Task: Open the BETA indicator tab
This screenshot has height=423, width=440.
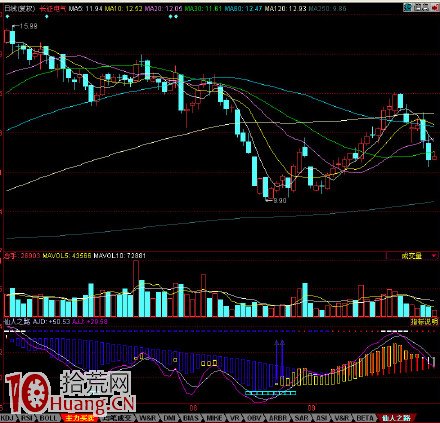Action: coord(365,418)
